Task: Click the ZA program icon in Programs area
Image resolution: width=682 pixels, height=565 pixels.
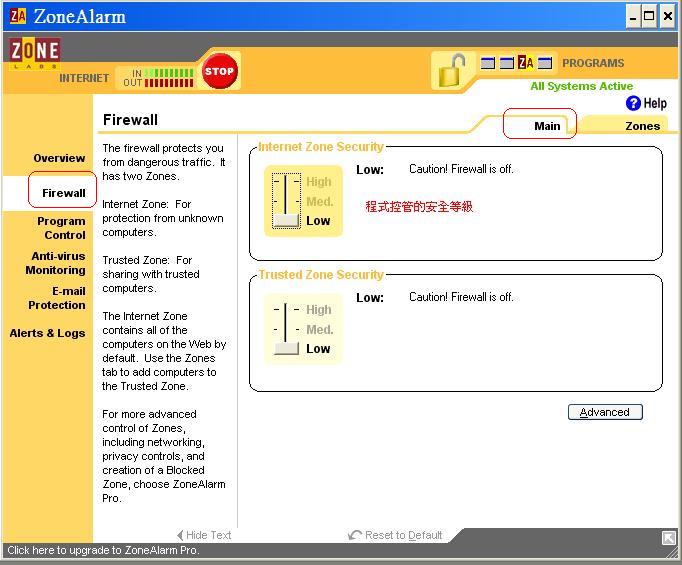Action: [525, 63]
